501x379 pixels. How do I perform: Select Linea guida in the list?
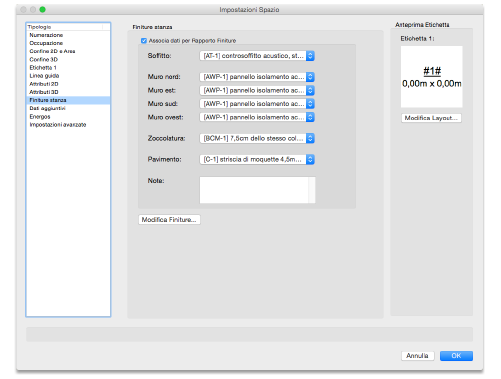(x=68, y=76)
